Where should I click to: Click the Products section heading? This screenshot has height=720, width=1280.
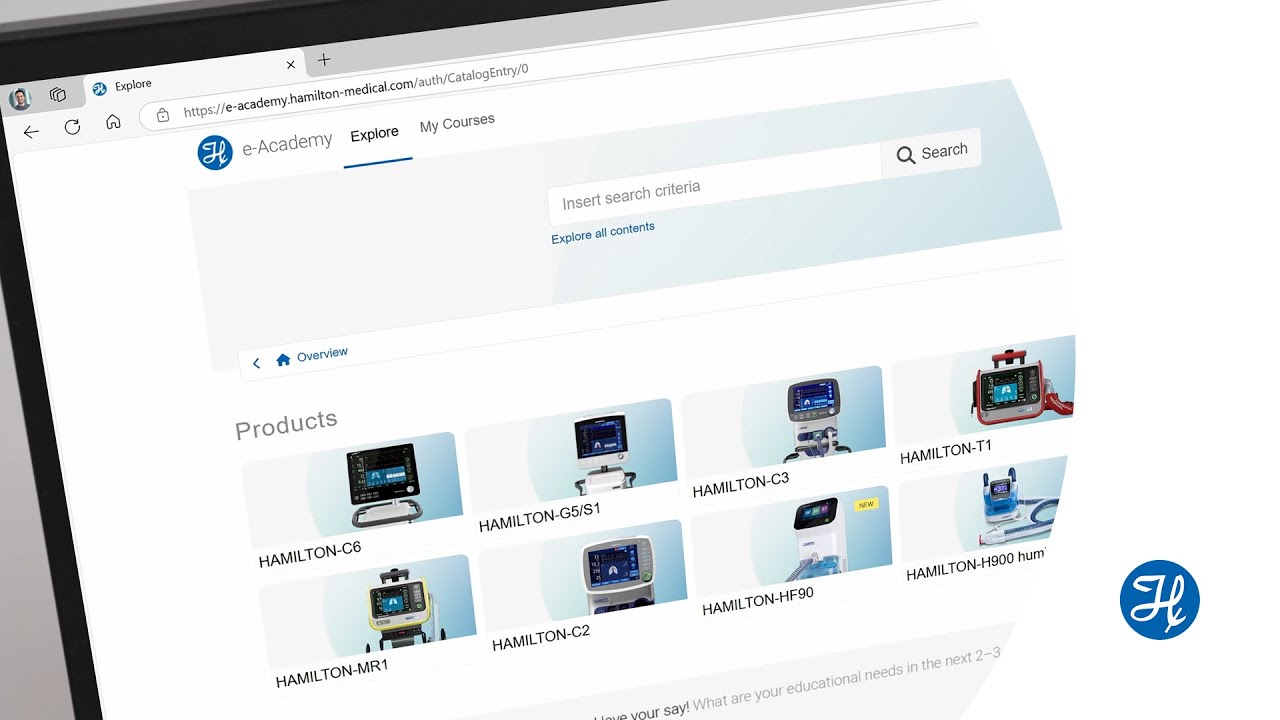click(x=286, y=424)
